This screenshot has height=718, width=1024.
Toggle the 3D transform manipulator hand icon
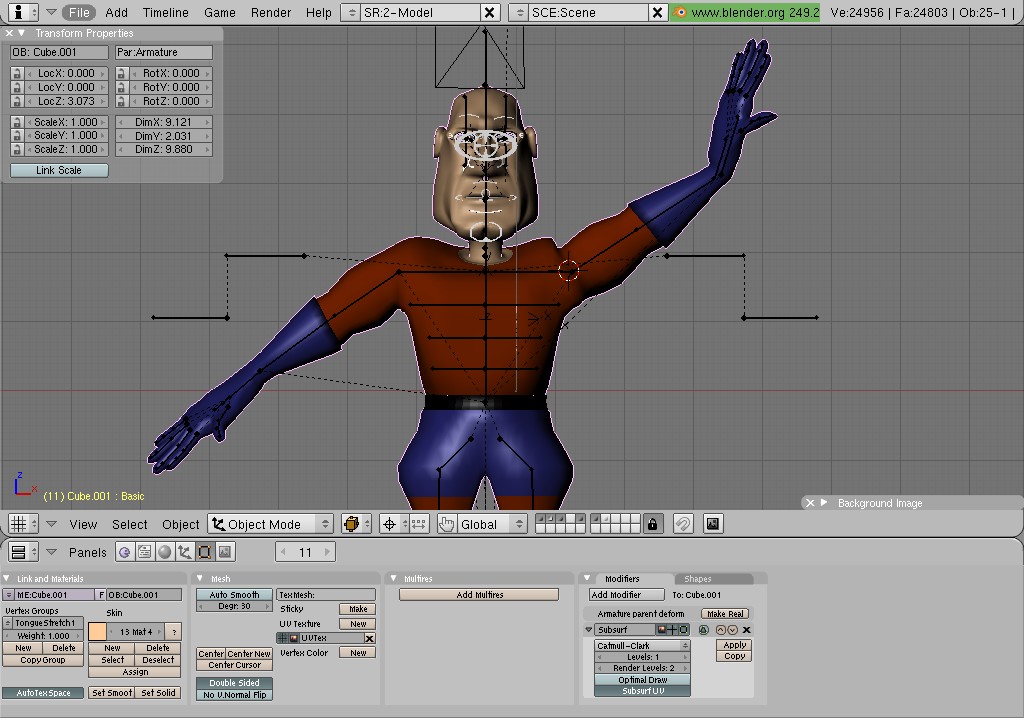pos(447,524)
